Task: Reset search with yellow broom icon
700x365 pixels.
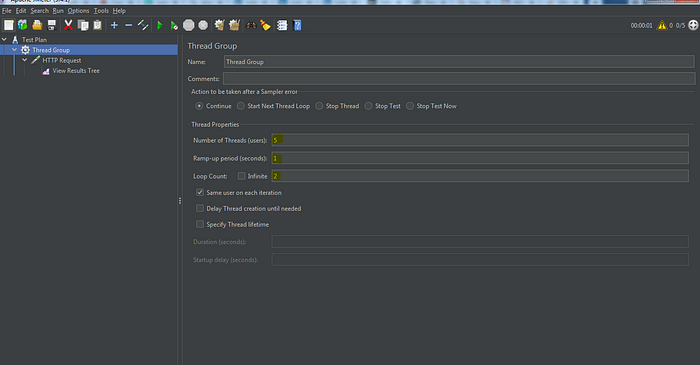Action: click(266, 25)
